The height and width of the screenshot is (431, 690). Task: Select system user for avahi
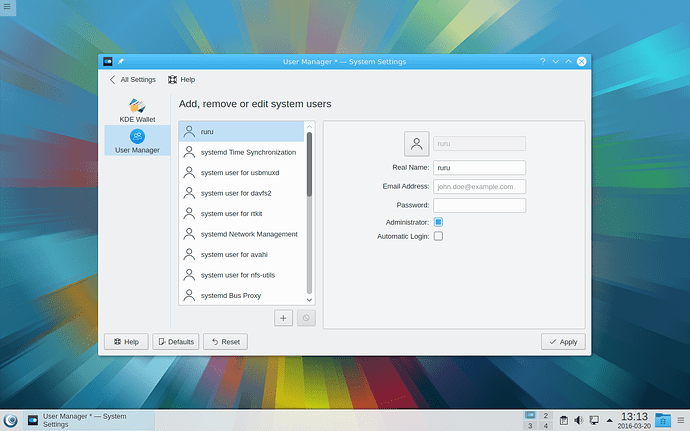click(242, 254)
